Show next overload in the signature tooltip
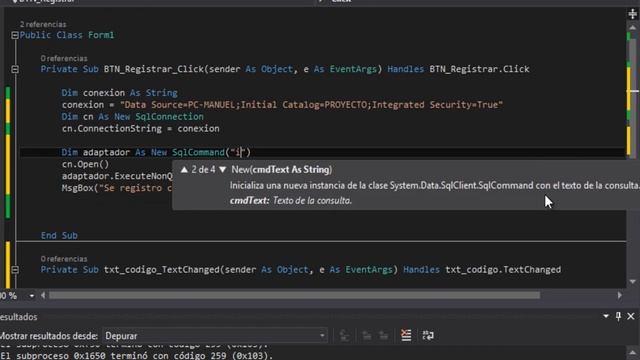 tap(222, 169)
